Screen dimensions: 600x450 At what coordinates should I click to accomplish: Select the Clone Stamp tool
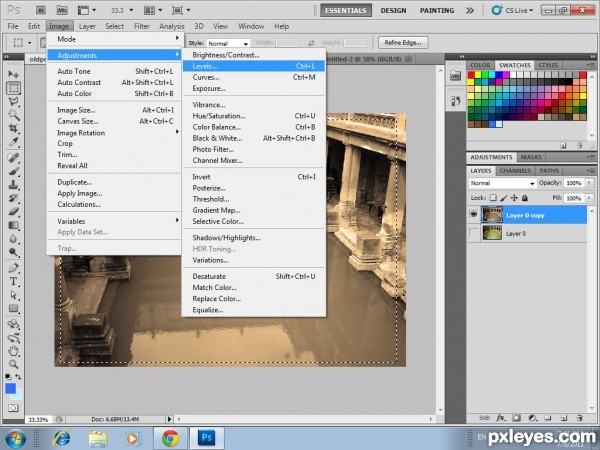coord(13,184)
